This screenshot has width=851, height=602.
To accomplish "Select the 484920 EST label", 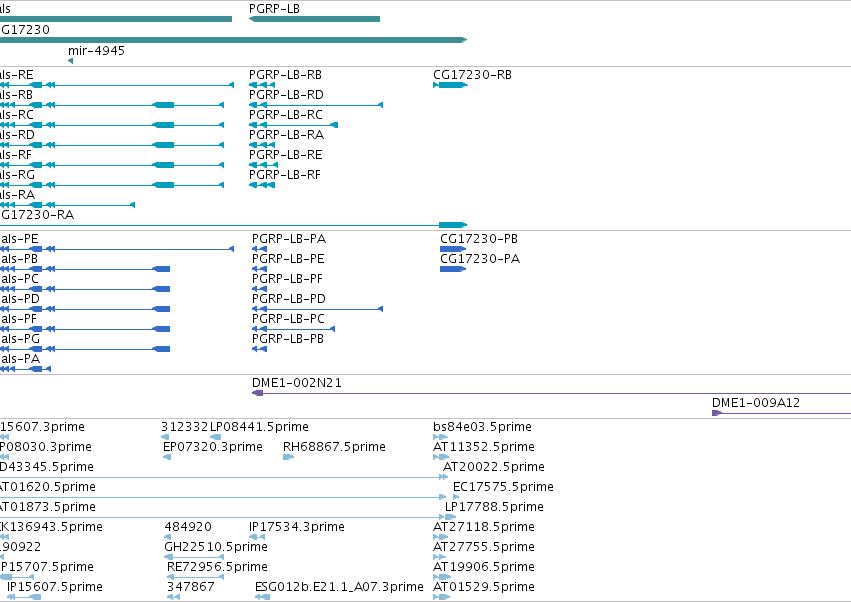I will (x=188, y=527).
